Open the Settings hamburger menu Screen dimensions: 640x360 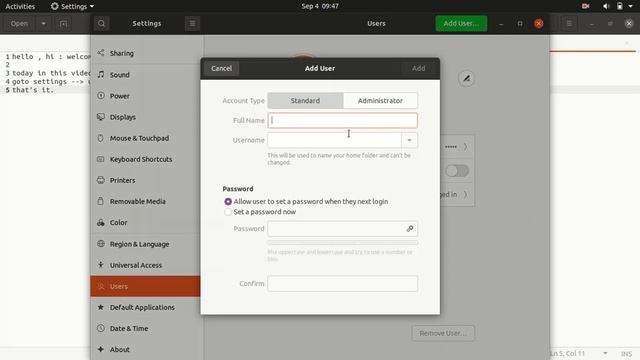[192, 24]
